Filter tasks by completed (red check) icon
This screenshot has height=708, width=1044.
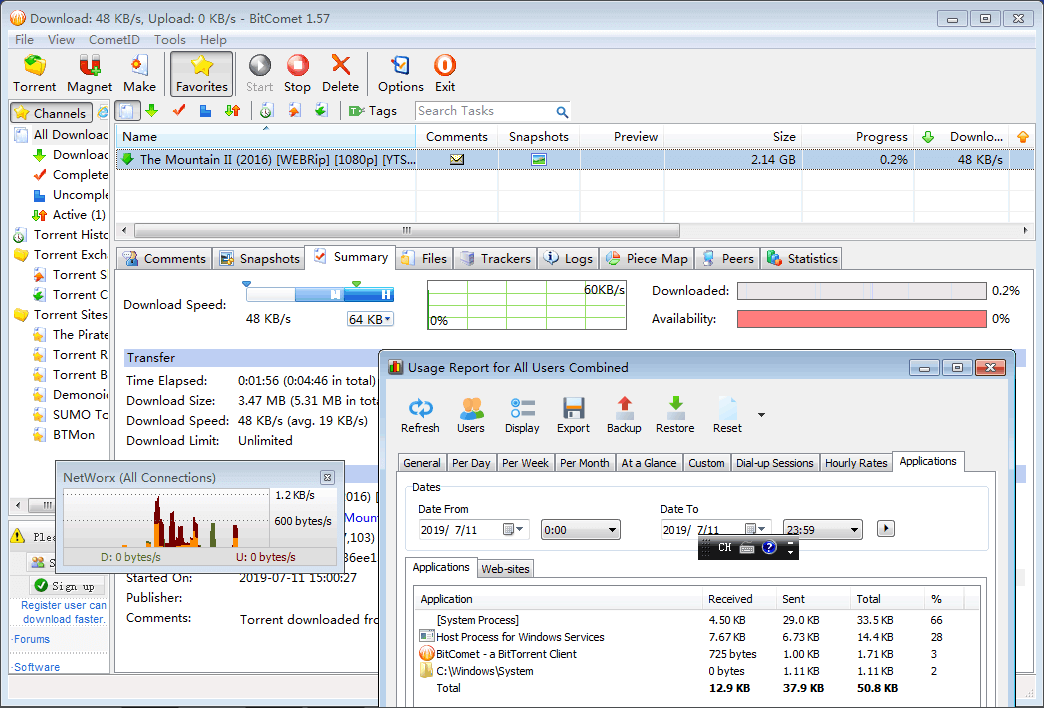pyautogui.click(x=178, y=111)
